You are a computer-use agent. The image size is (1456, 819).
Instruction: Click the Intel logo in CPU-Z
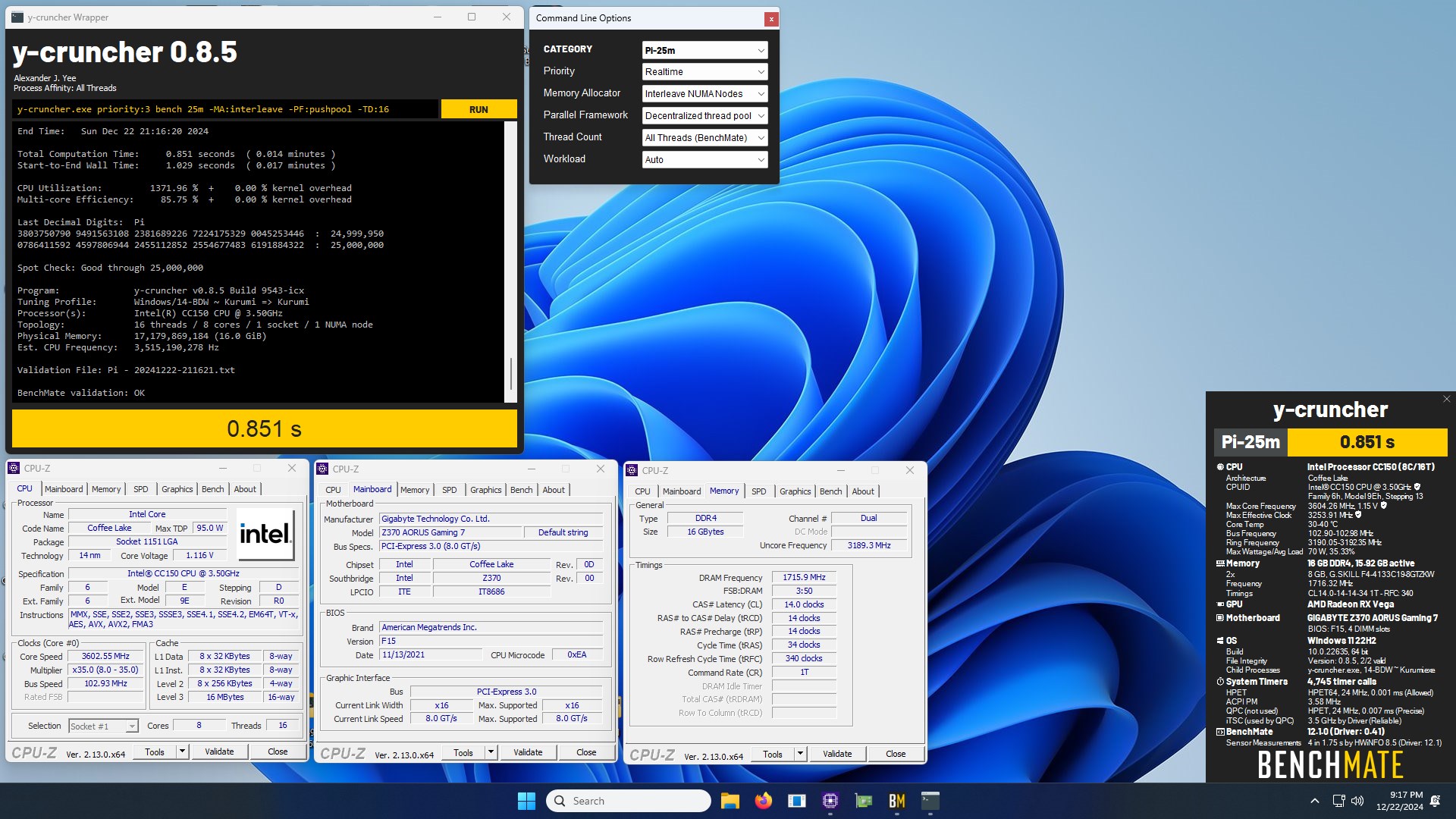tap(265, 534)
